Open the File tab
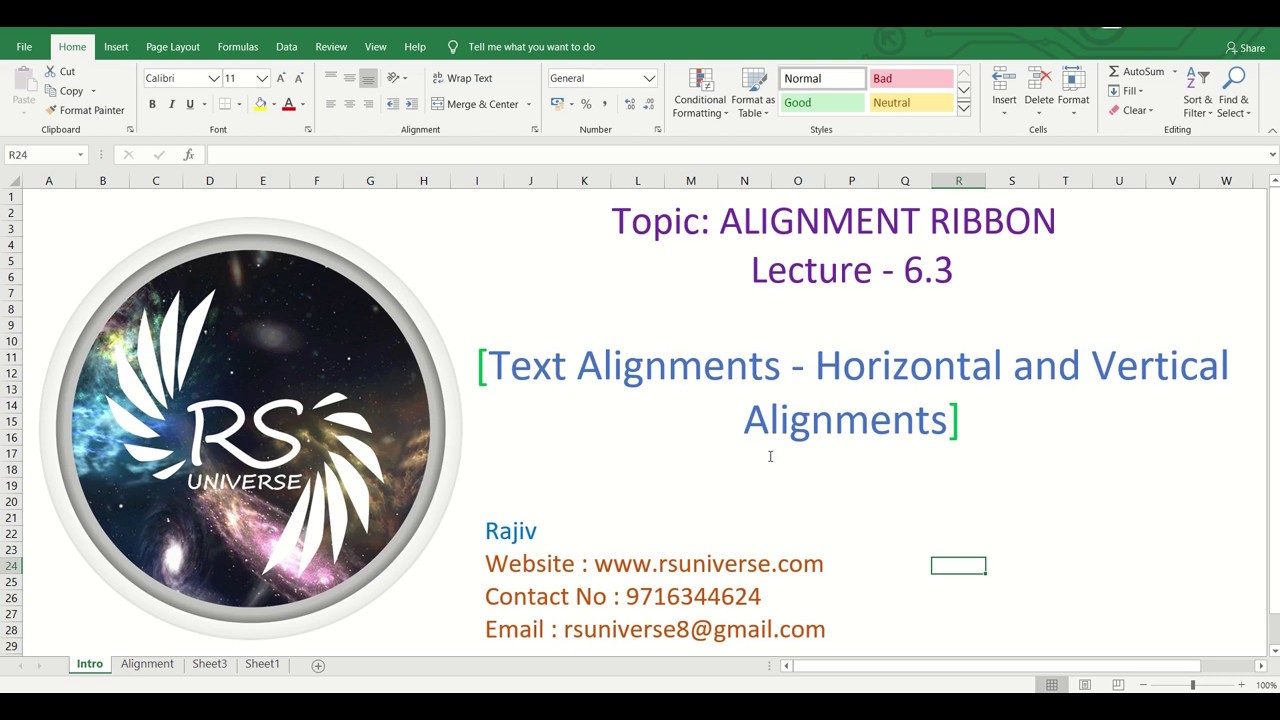Viewport: 1280px width, 720px height. pyautogui.click(x=24, y=47)
